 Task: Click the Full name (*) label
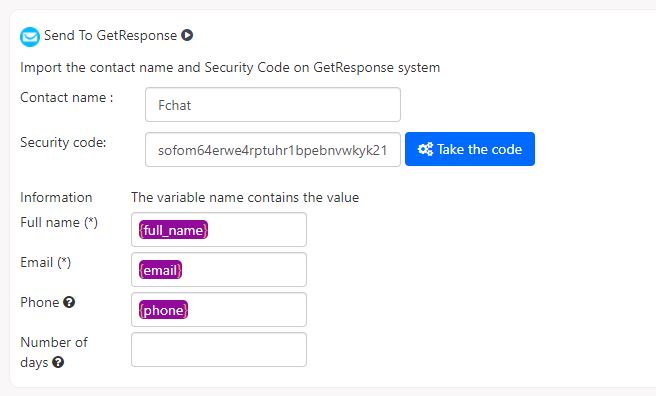[x=59, y=222]
